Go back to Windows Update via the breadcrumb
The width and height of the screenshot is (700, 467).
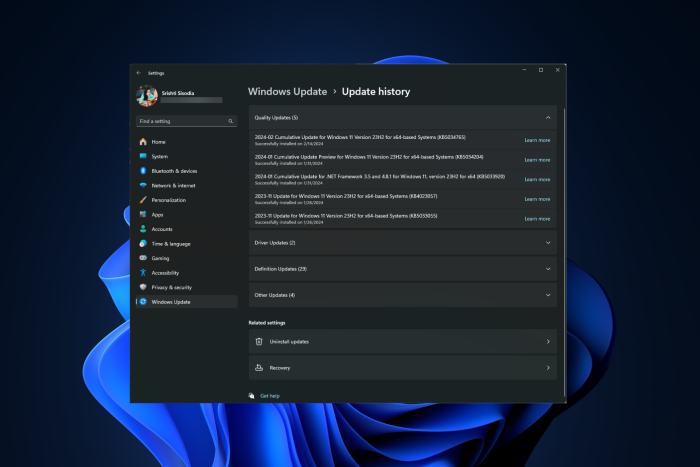point(288,92)
